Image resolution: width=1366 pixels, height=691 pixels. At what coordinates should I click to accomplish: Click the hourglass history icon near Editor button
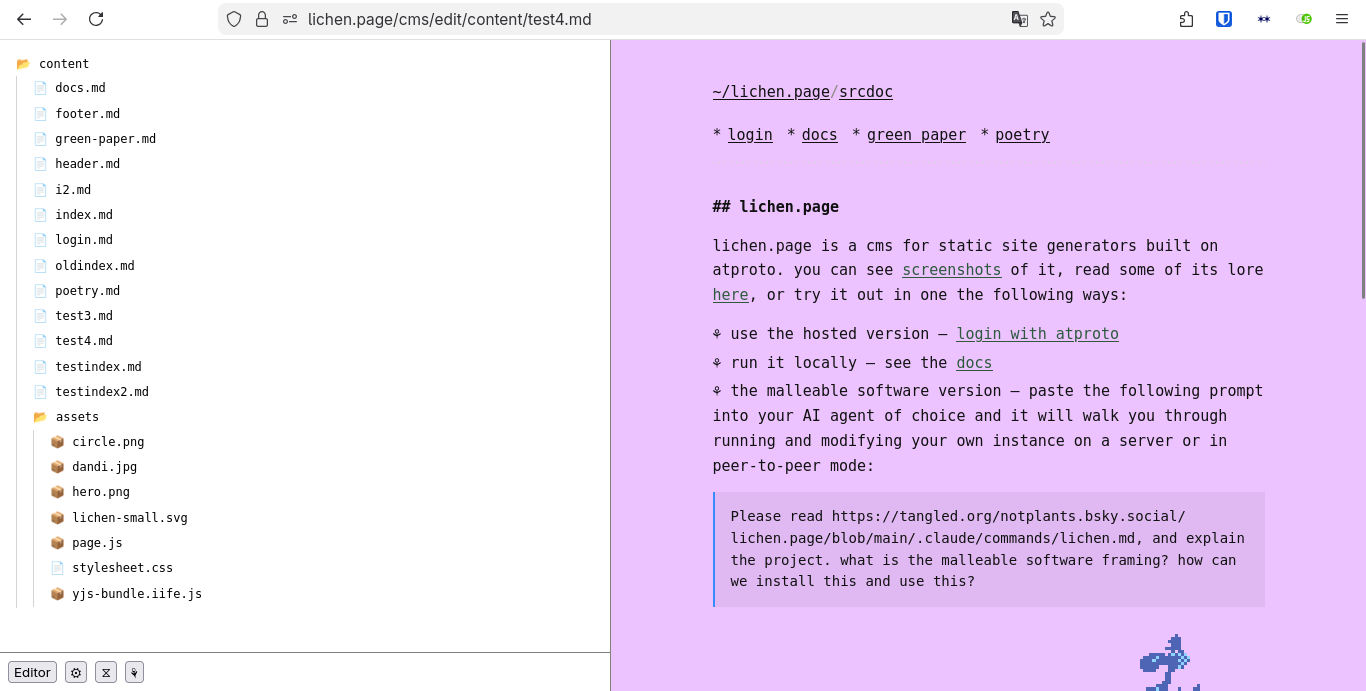106,672
